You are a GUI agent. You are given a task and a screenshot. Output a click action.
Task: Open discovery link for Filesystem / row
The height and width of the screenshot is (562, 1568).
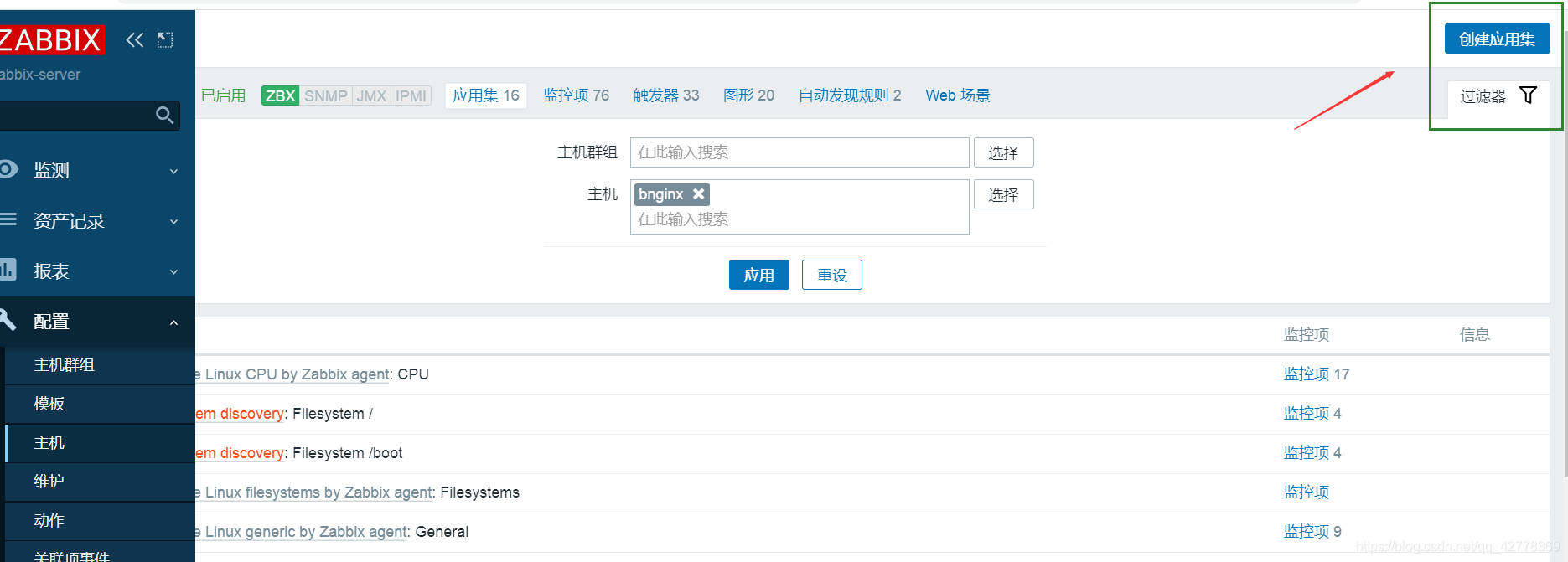click(240, 414)
